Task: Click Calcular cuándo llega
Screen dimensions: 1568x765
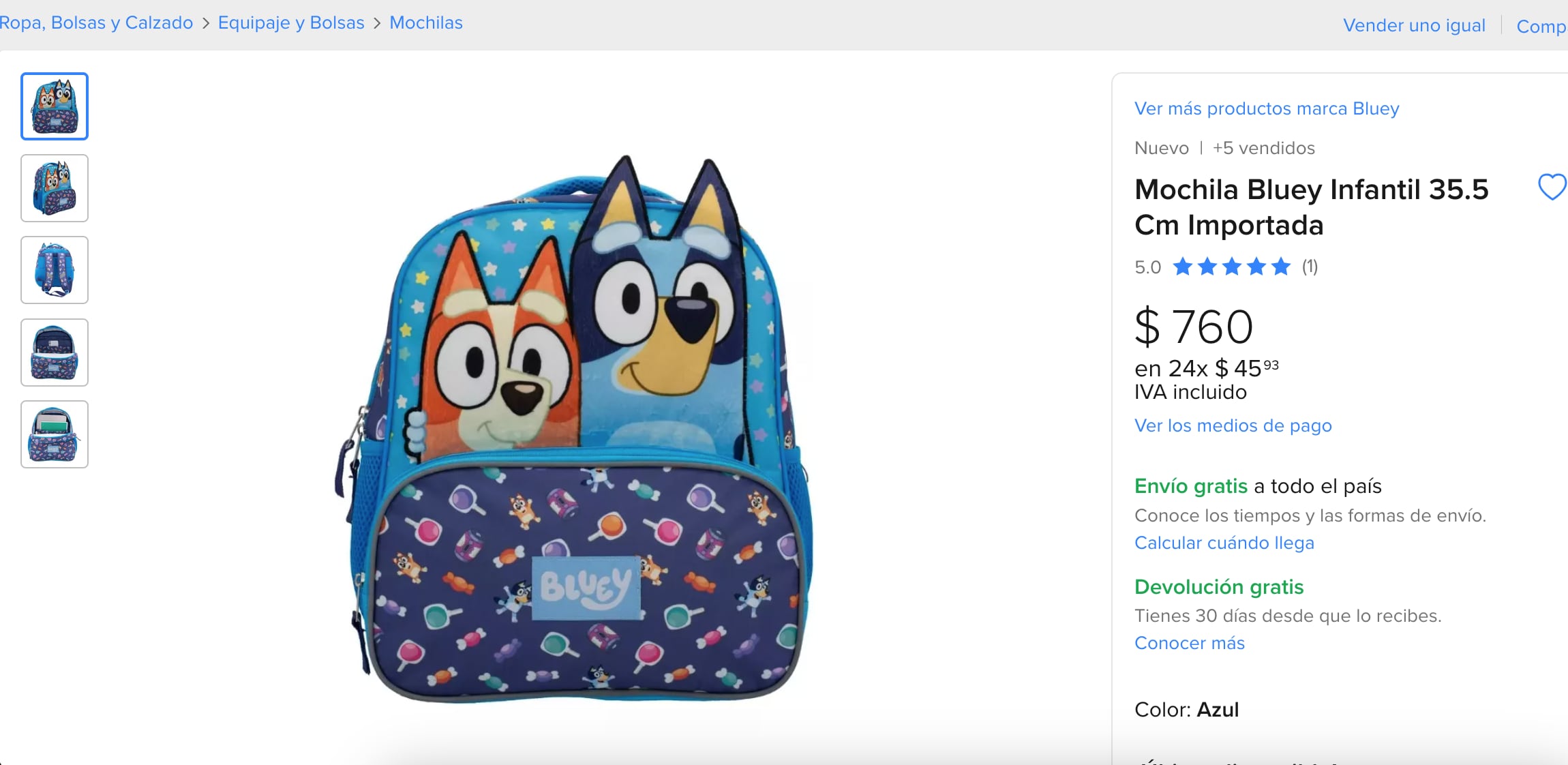Action: [1224, 543]
